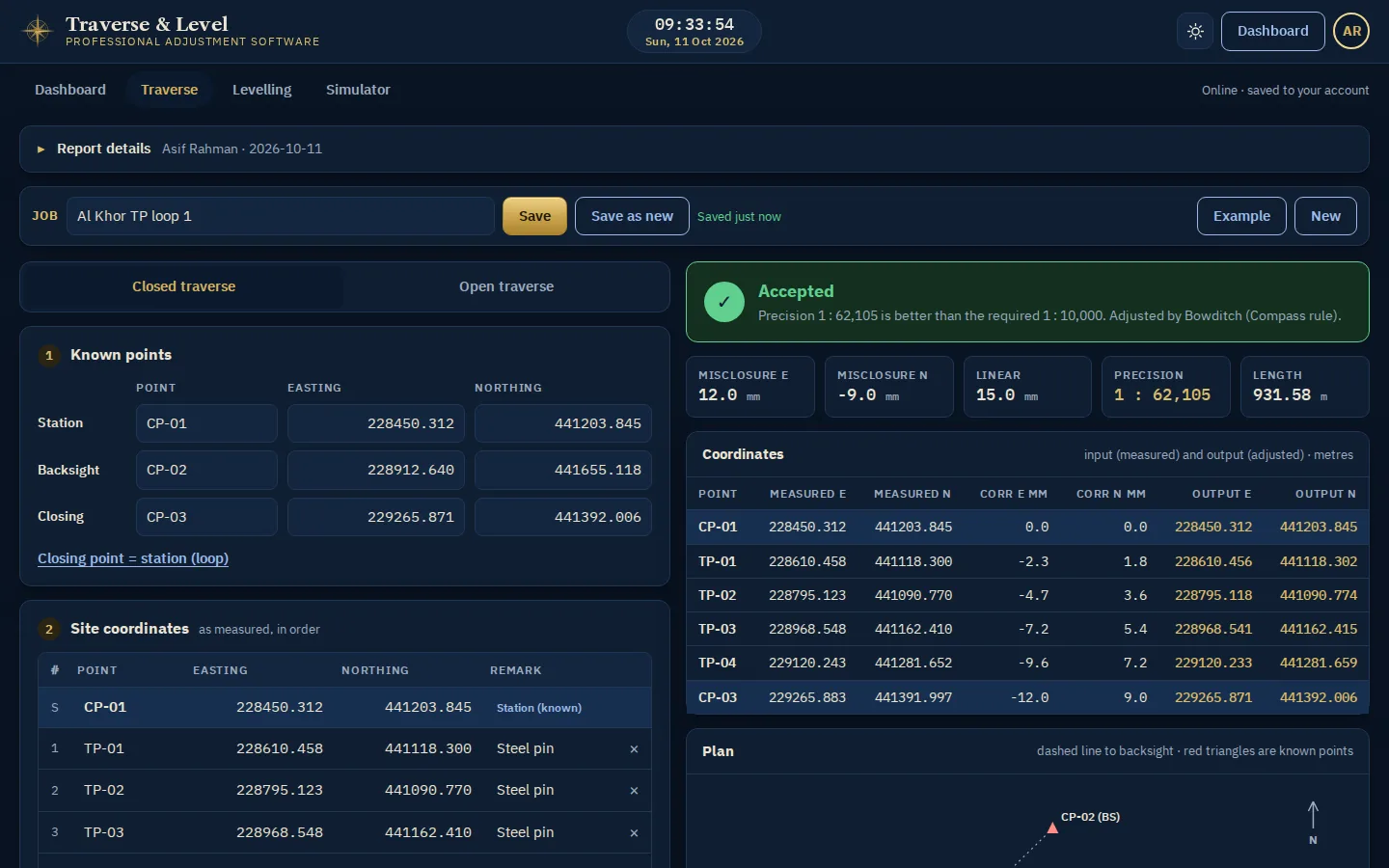Start a New job
Screen dimensions: 1389x868
pos(1325,216)
